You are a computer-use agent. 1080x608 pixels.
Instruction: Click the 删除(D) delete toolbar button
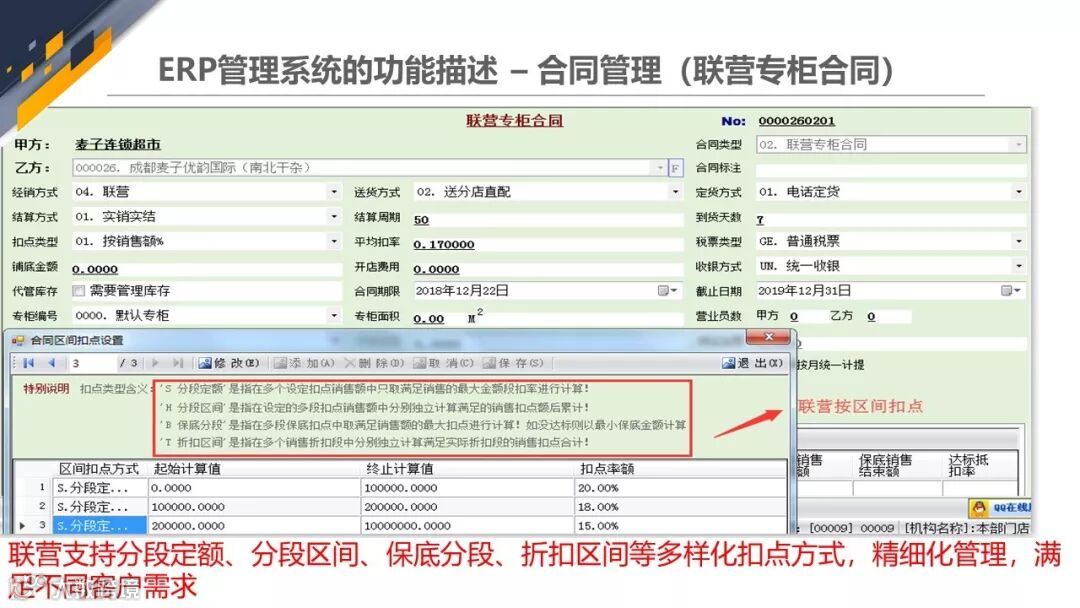click(374, 363)
